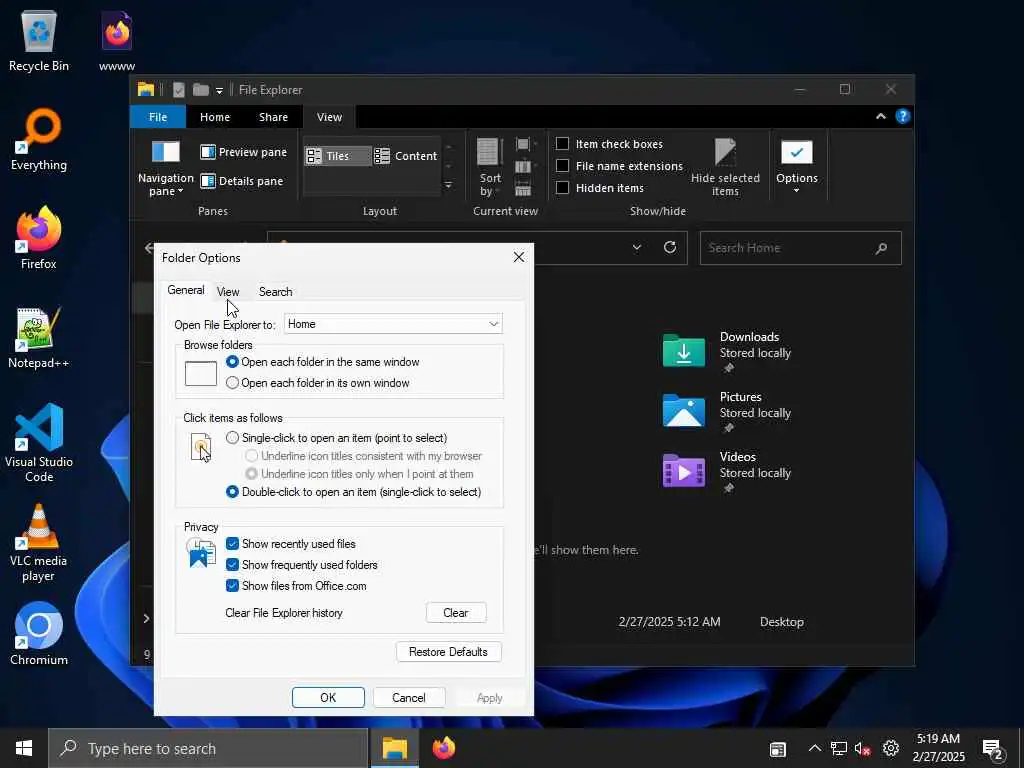
Task: Open Firefox from the taskbar
Action: (444, 748)
